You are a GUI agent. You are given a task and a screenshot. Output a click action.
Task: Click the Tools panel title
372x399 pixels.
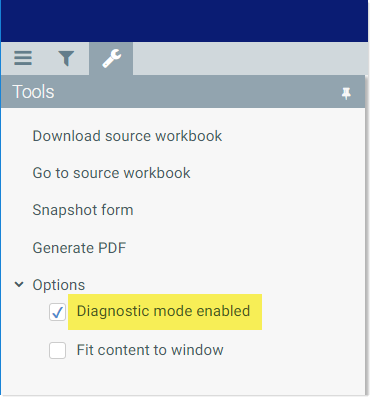[x=33, y=92]
